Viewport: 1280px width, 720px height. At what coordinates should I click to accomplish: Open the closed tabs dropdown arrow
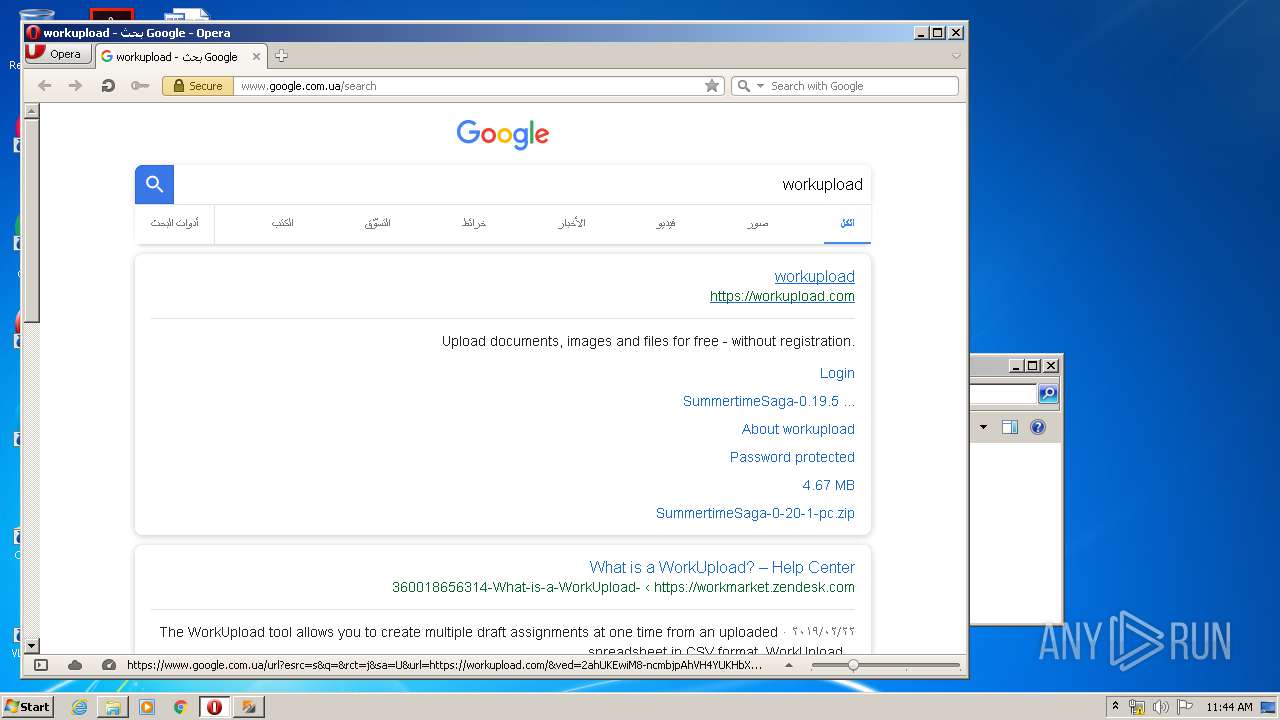[956, 57]
